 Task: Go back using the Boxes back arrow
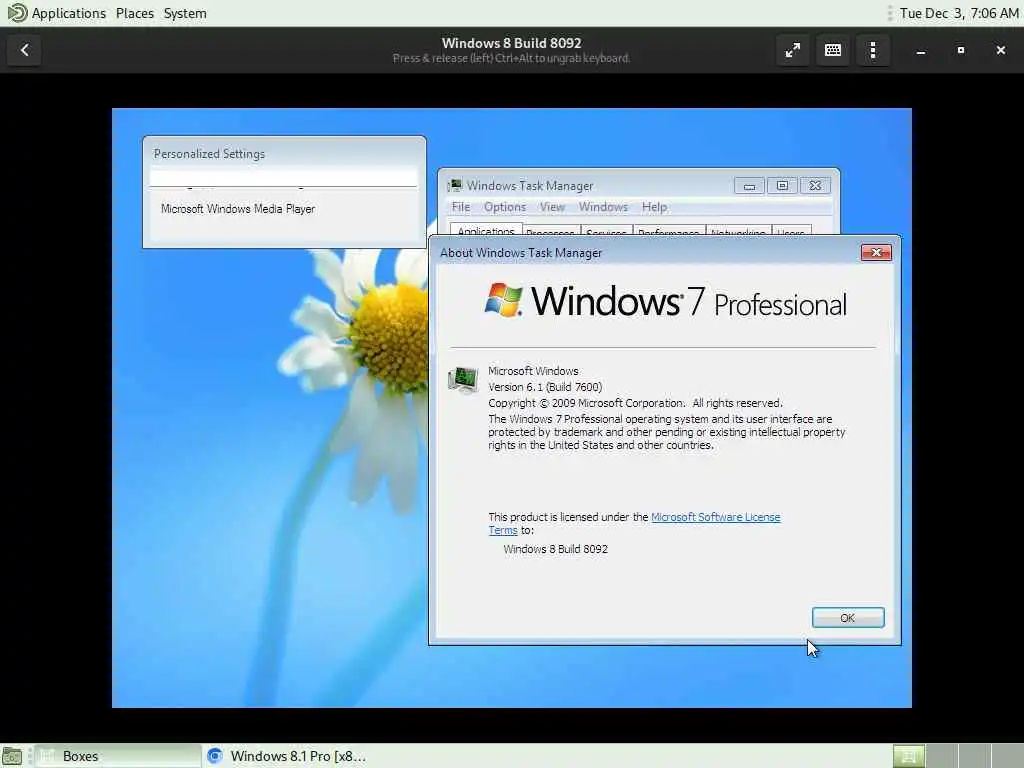click(24, 50)
